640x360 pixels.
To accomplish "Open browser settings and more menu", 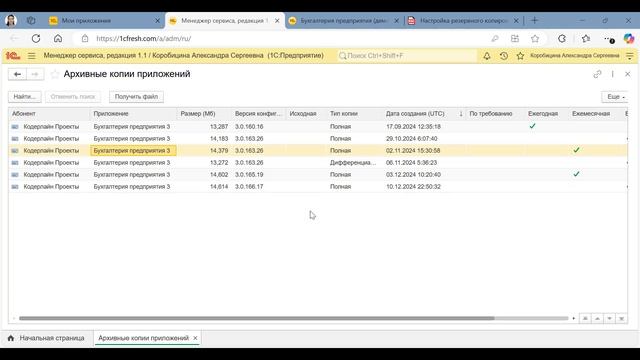I will (609, 39).
